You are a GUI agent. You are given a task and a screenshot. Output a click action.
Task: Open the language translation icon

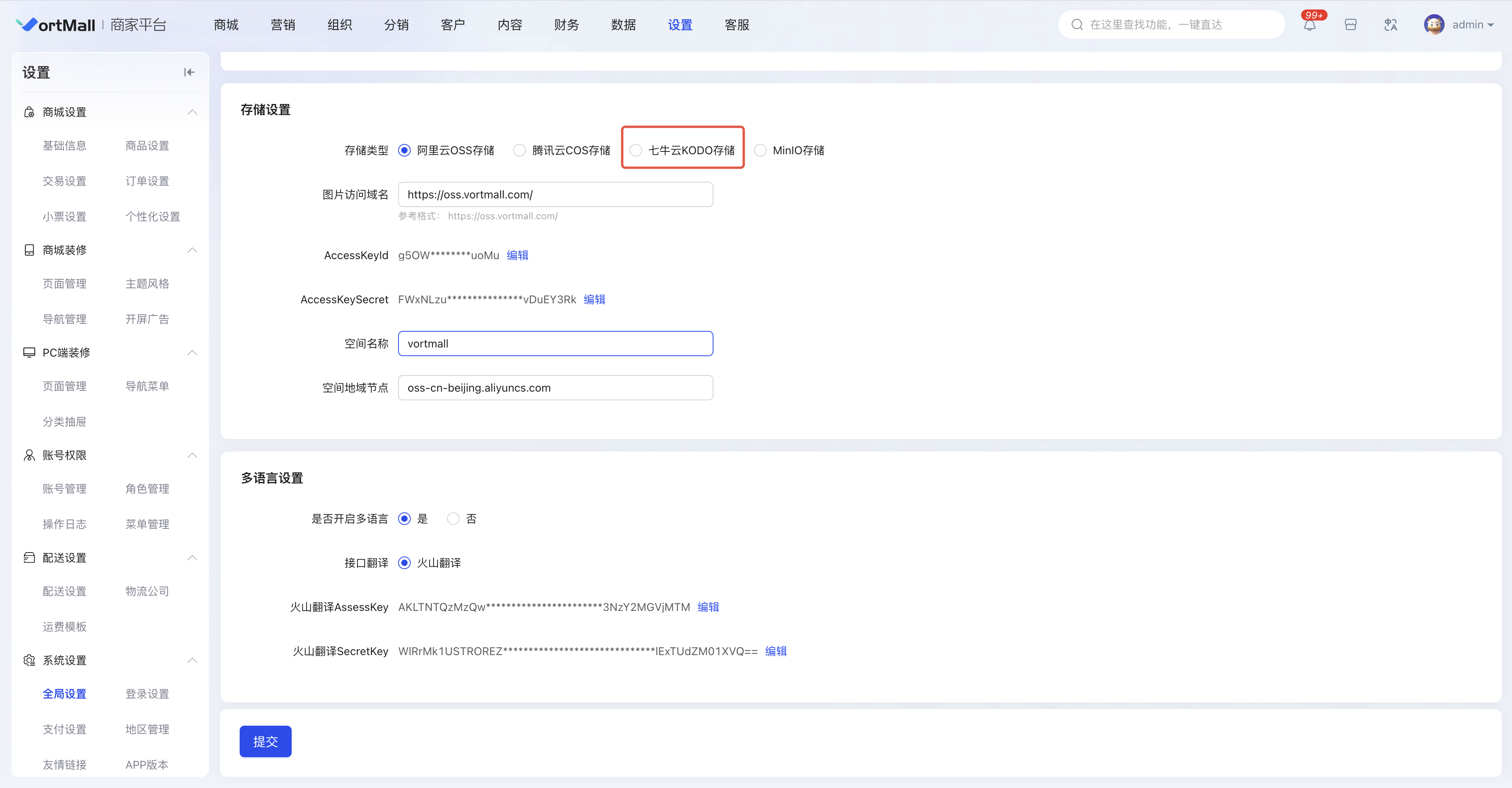click(x=1391, y=25)
